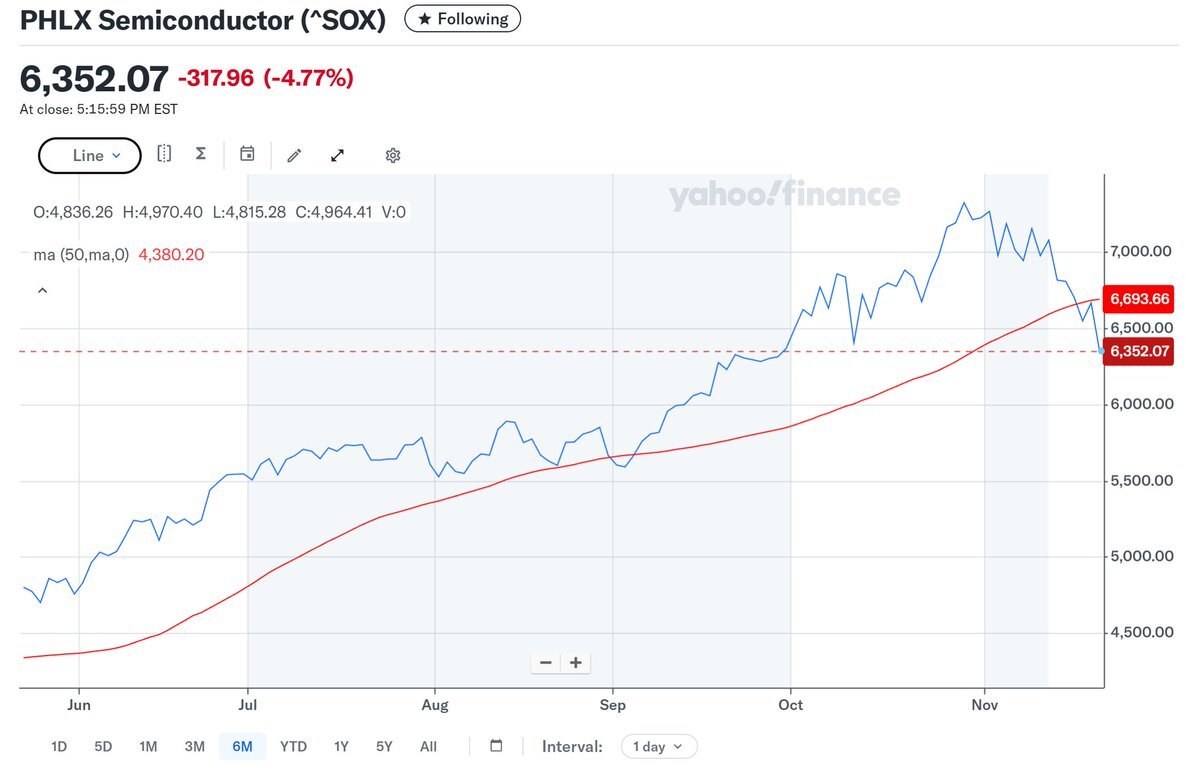Collapse the indicator legend with the chevron
The height and width of the screenshot is (773, 1200).
click(43, 291)
